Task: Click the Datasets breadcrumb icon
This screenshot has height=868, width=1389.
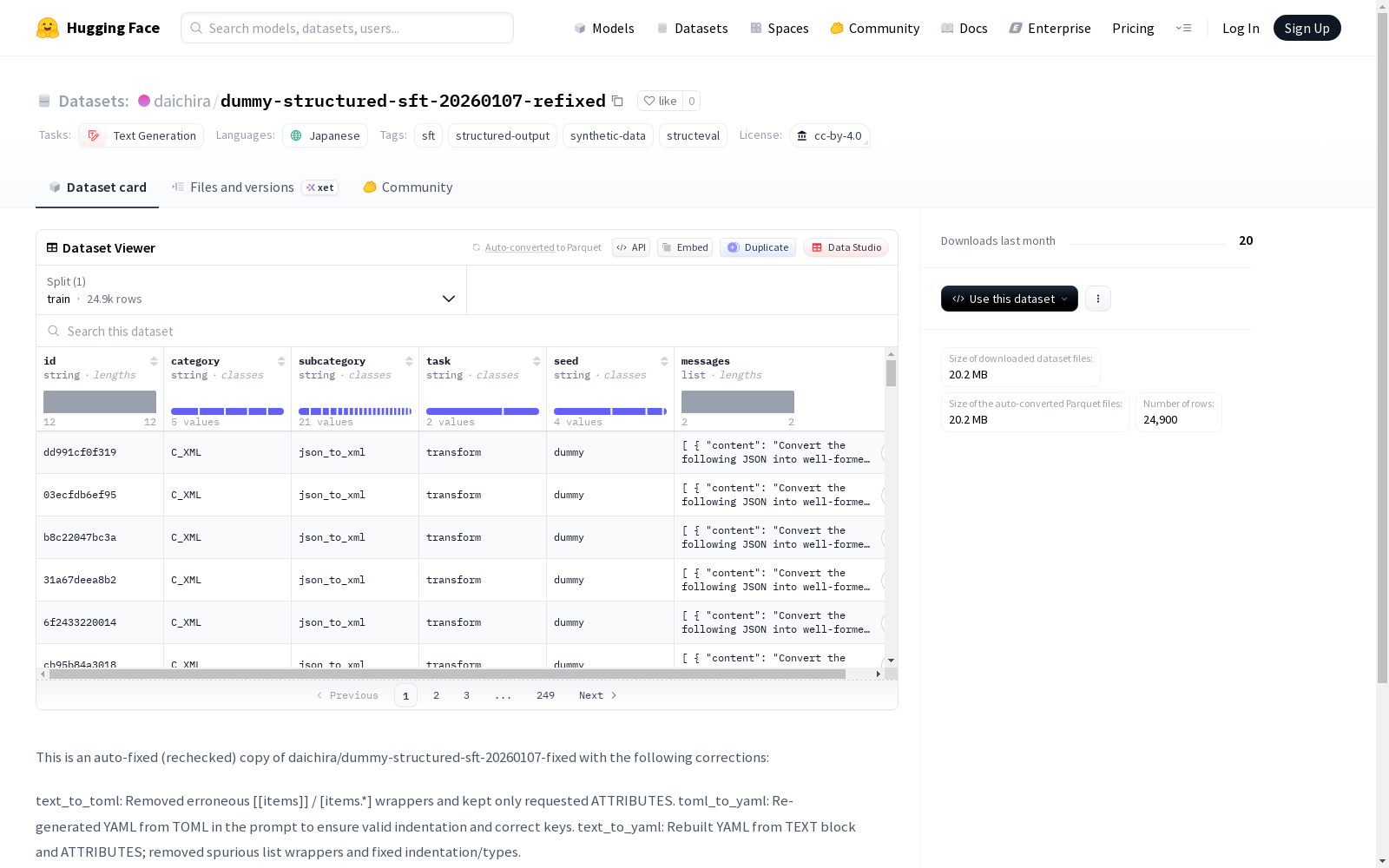Action: coord(44,101)
